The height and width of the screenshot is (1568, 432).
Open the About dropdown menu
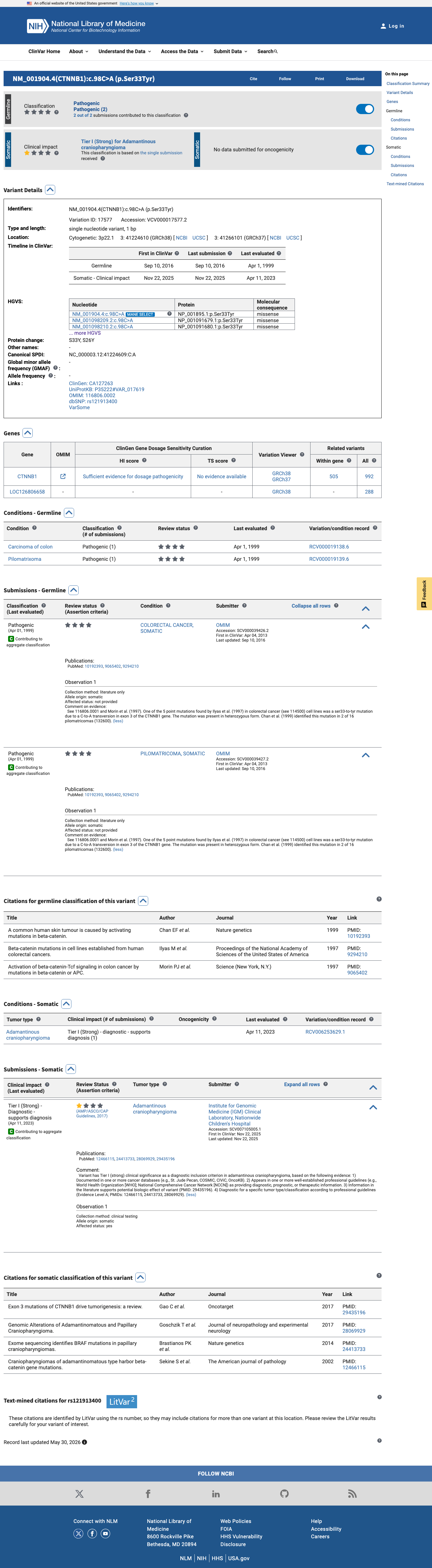(x=79, y=52)
